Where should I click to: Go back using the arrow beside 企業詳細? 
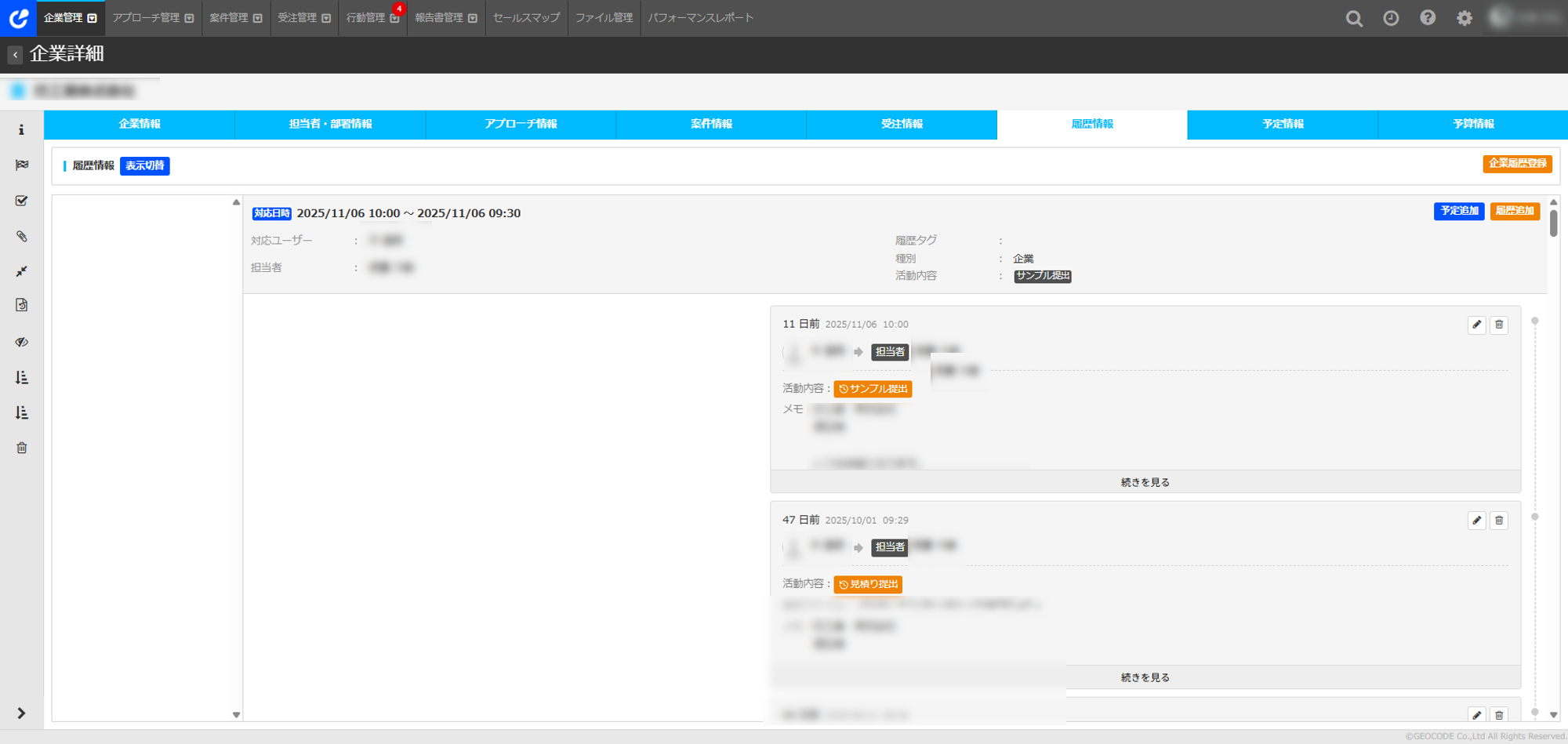(x=15, y=54)
